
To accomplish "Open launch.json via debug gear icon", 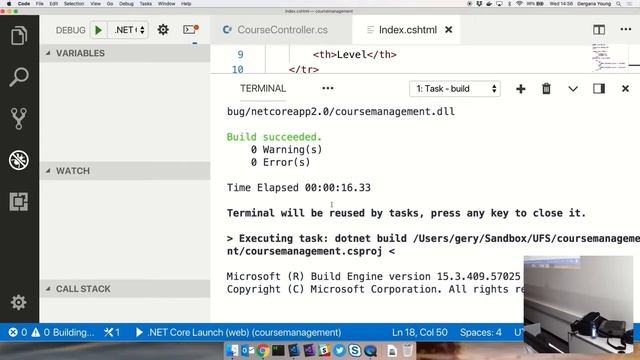I will 163,29.
